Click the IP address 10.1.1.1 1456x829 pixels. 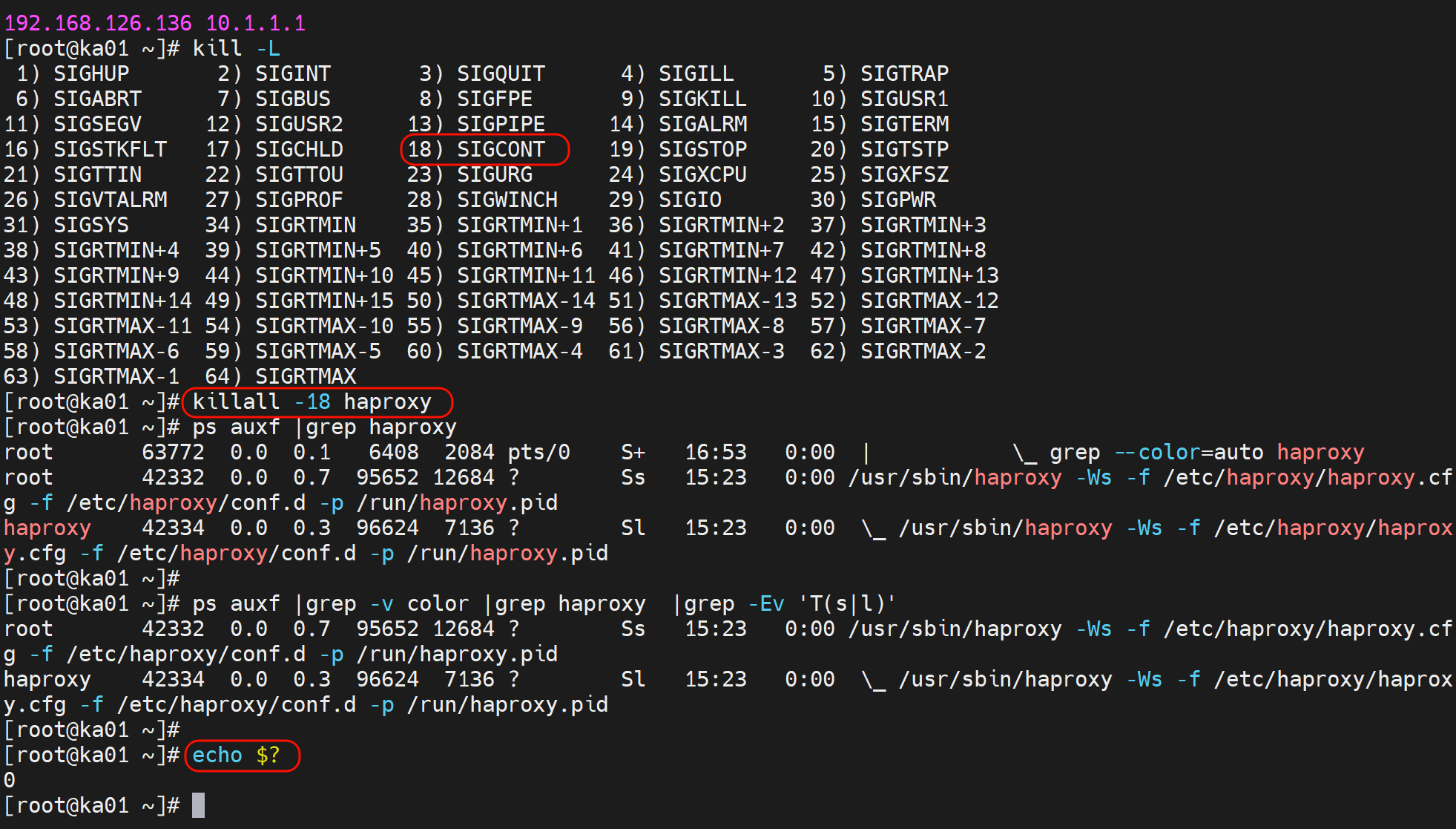255,23
